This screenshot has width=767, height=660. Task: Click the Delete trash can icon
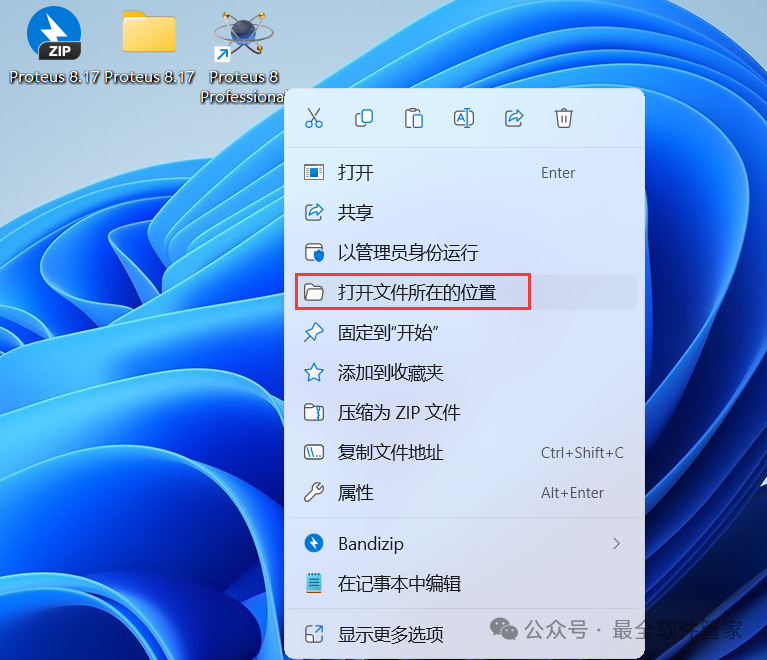564,118
